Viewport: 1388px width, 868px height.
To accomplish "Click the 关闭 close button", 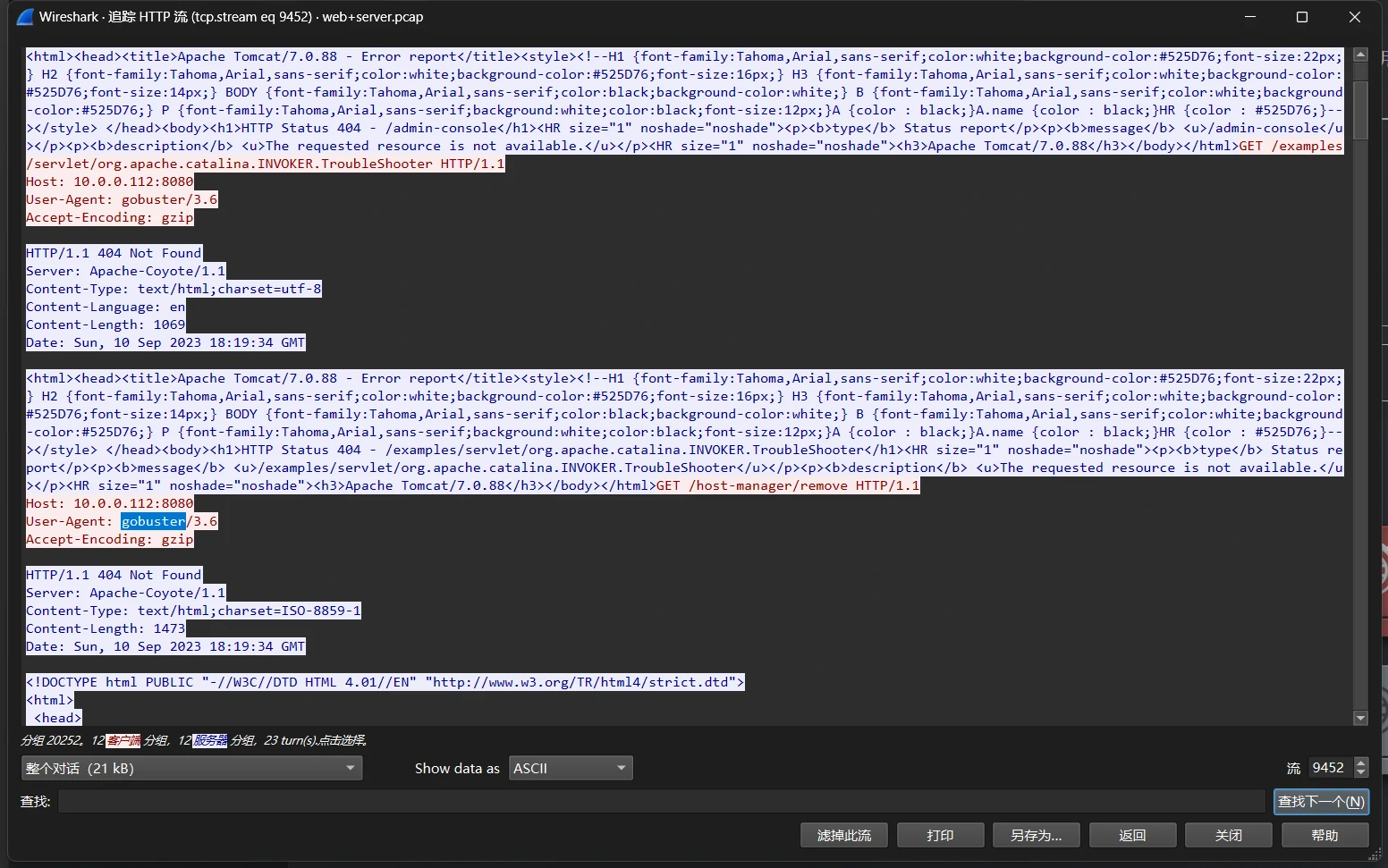I will coord(1228,835).
